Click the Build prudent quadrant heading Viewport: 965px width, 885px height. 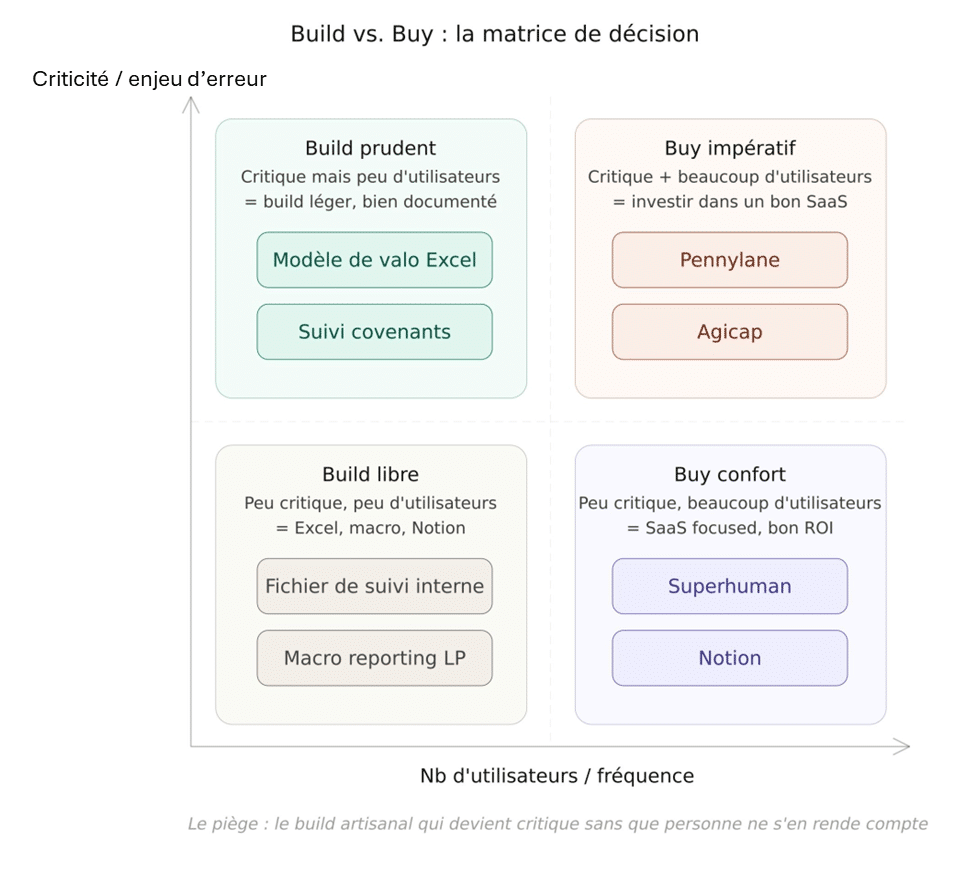pyautogui.click(x=370, y=148)
